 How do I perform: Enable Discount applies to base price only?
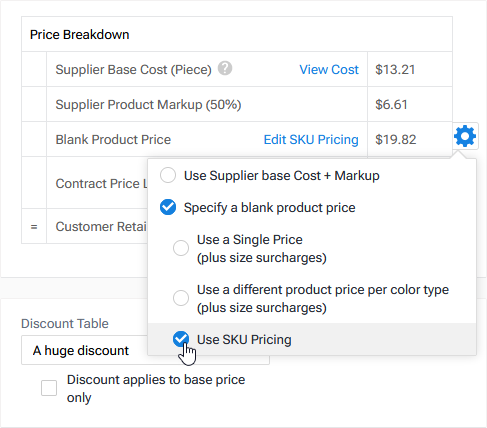49,388
